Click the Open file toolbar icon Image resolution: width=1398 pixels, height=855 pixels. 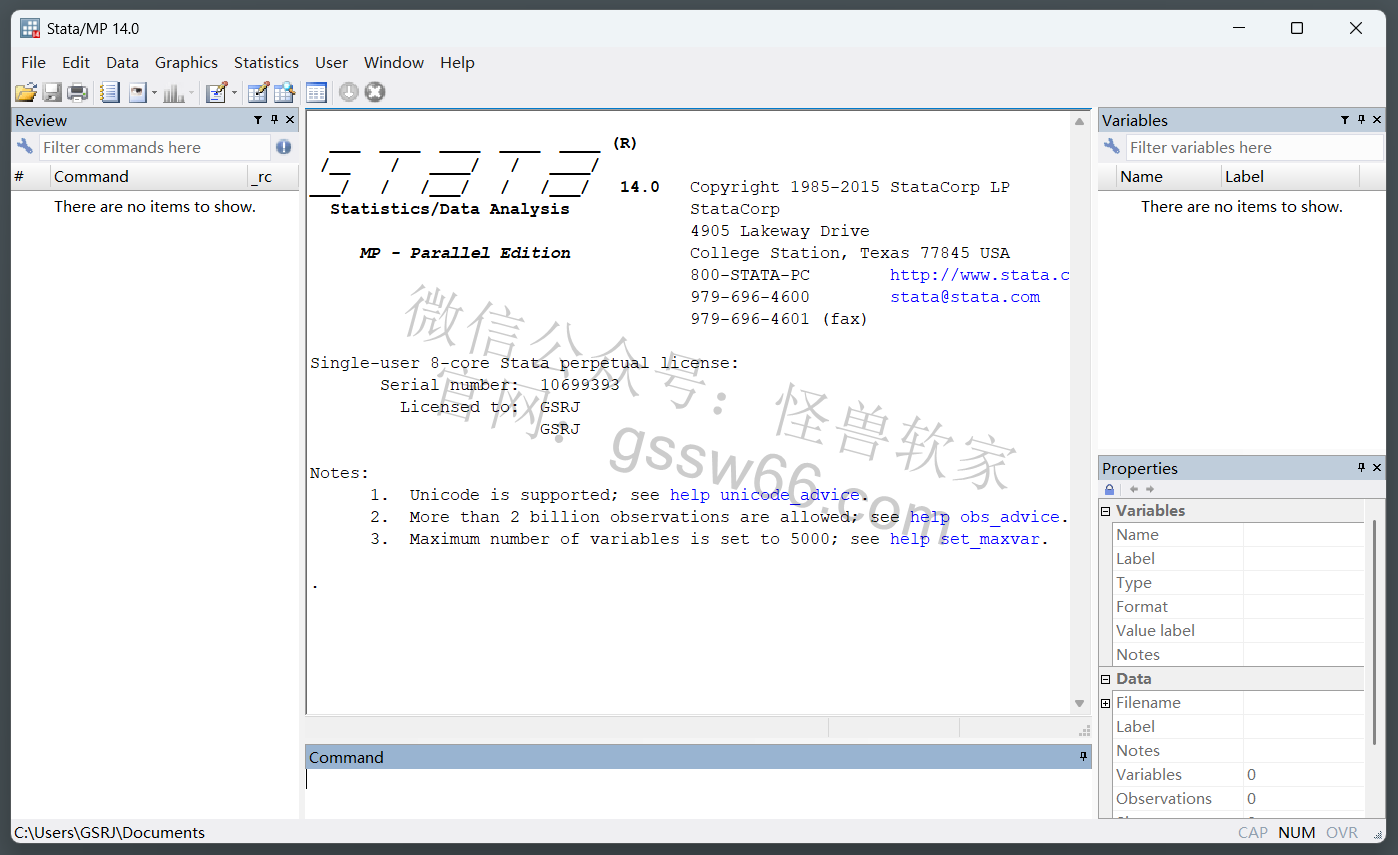pos(26,93)
